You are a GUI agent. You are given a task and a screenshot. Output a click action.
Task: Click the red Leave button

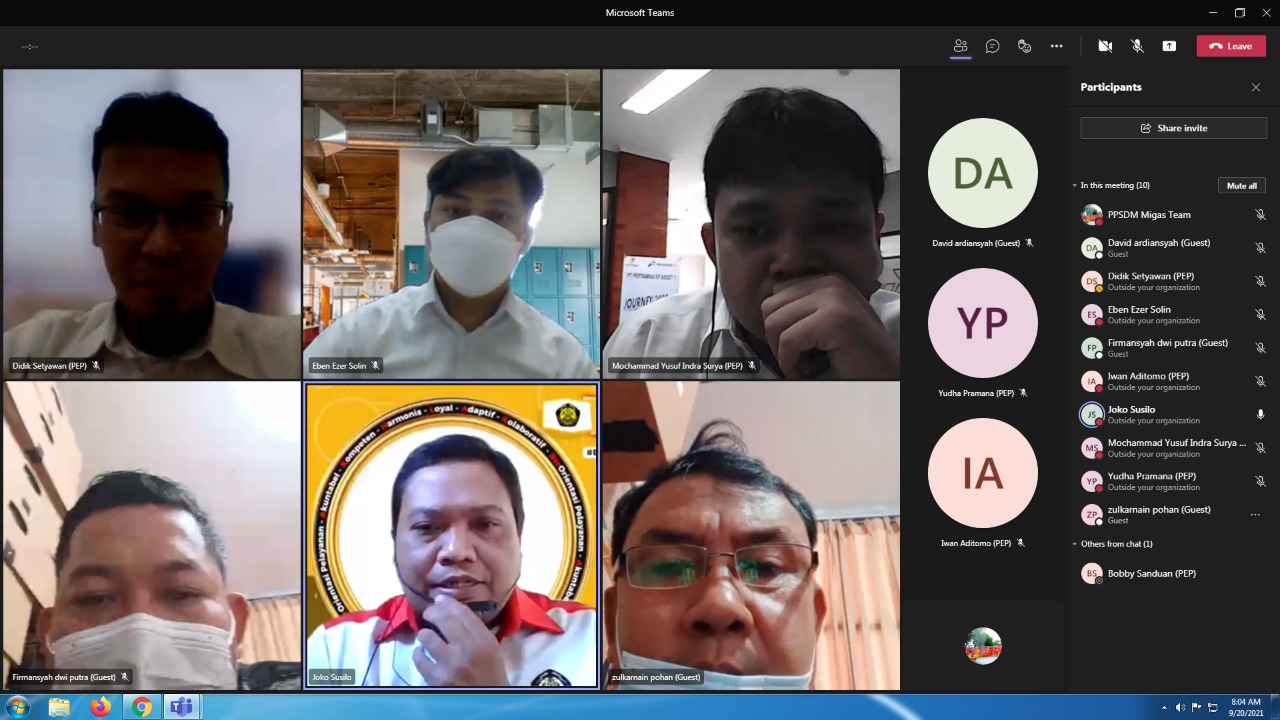(x=1231, y=46)
